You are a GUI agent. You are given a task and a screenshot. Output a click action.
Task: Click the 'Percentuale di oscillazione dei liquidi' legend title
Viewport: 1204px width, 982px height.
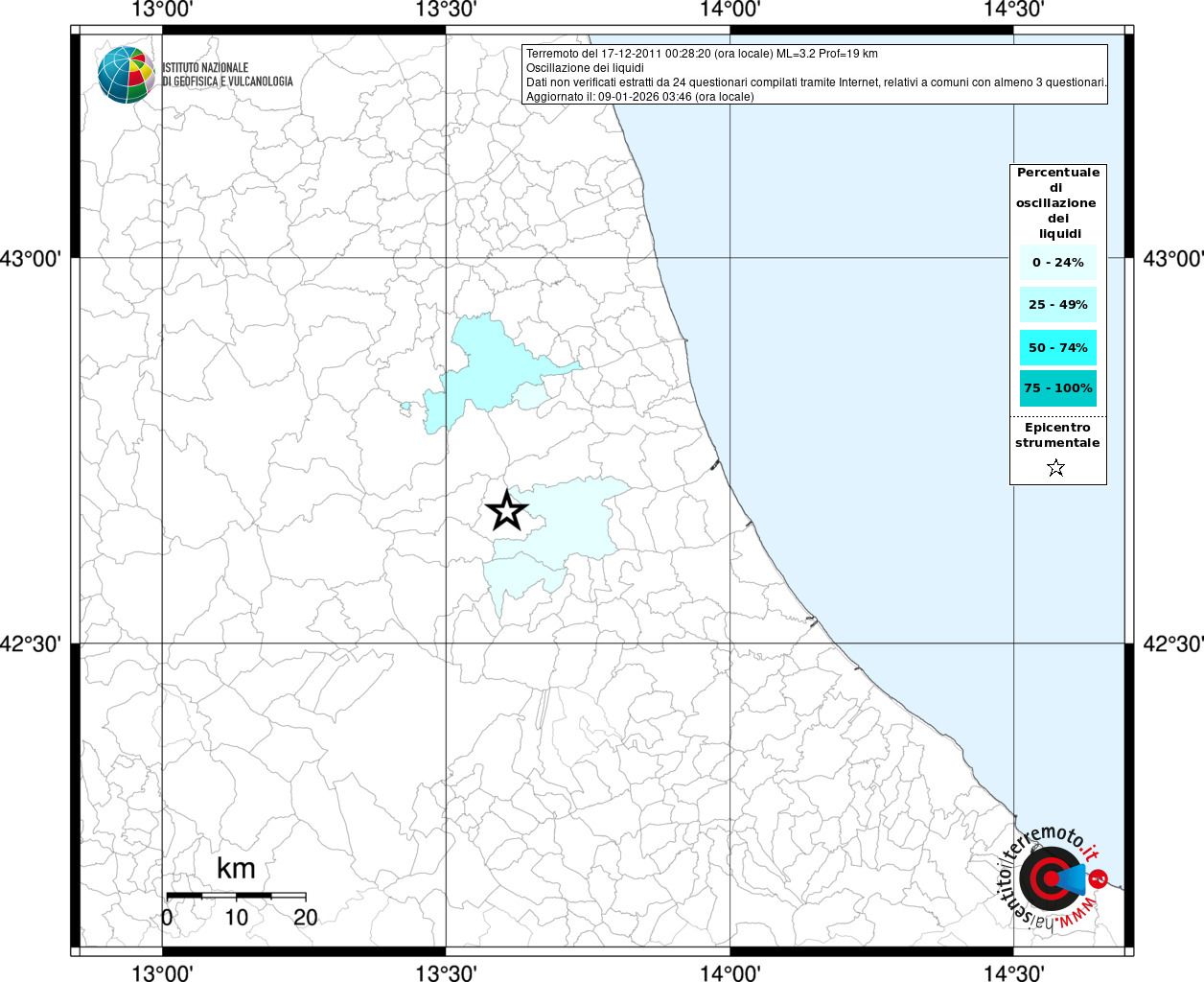click(x=1057, y=202)
